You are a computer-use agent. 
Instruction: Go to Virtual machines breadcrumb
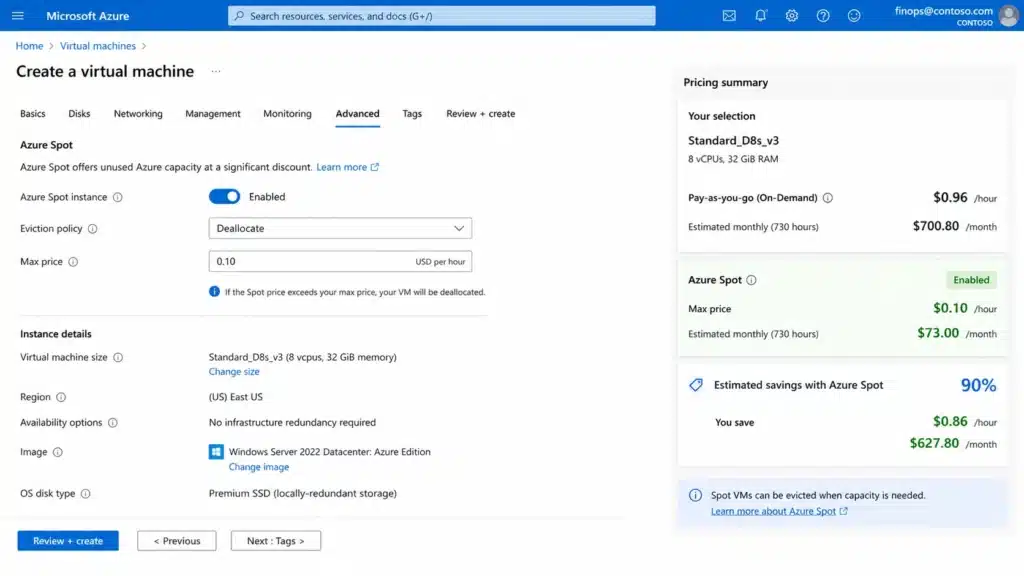(98, 46)
